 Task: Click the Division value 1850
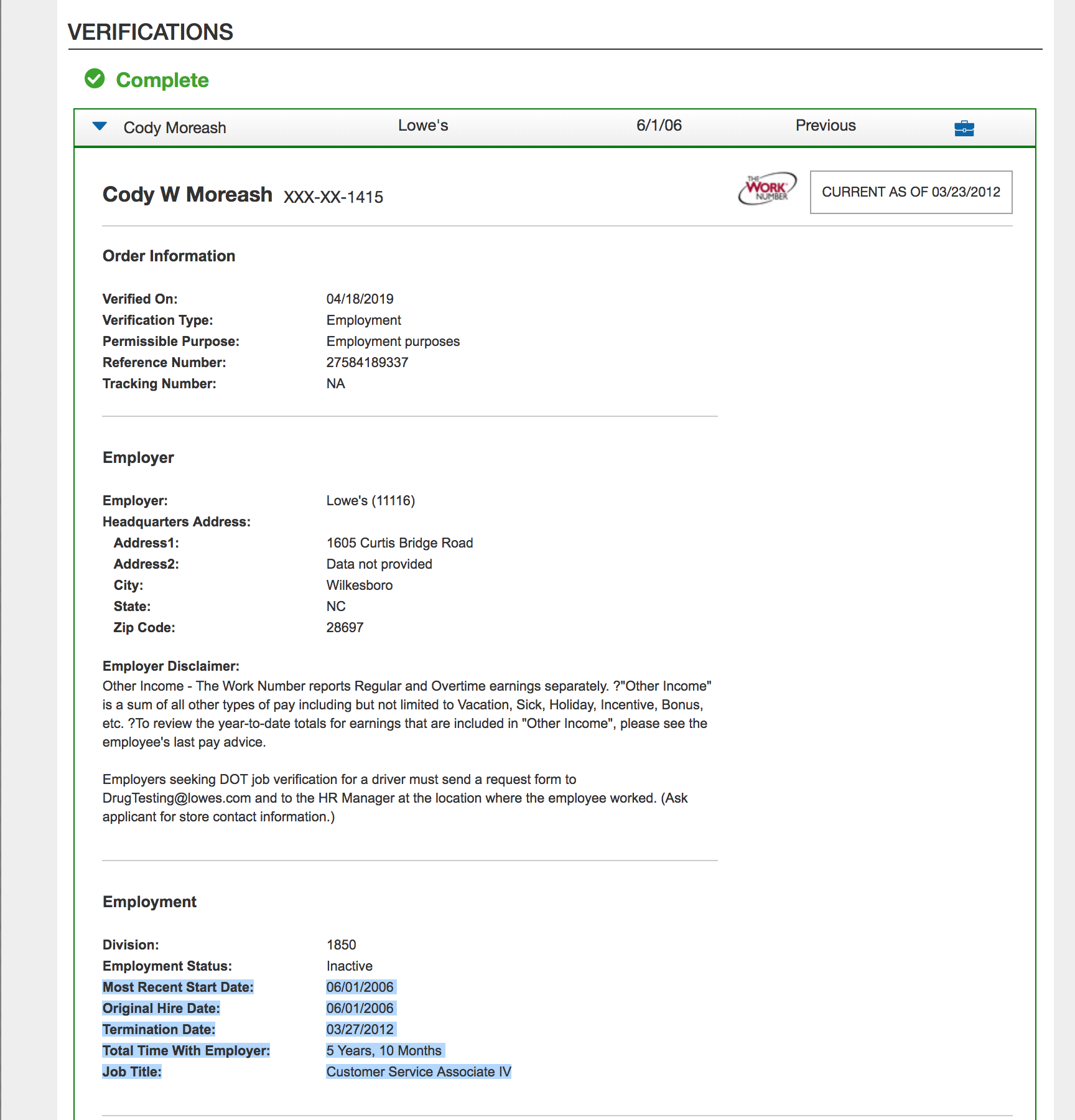[x=341, y=945]
